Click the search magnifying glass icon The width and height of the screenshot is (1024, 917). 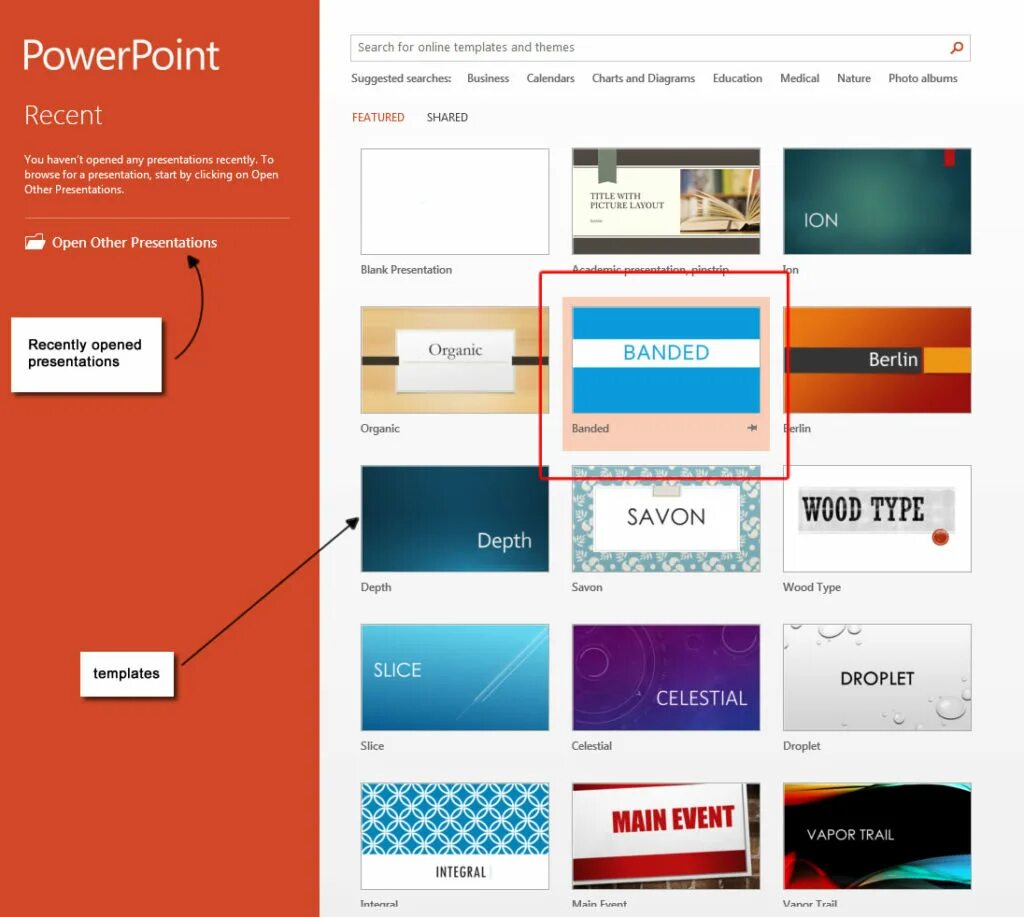(x=956, y=47)
